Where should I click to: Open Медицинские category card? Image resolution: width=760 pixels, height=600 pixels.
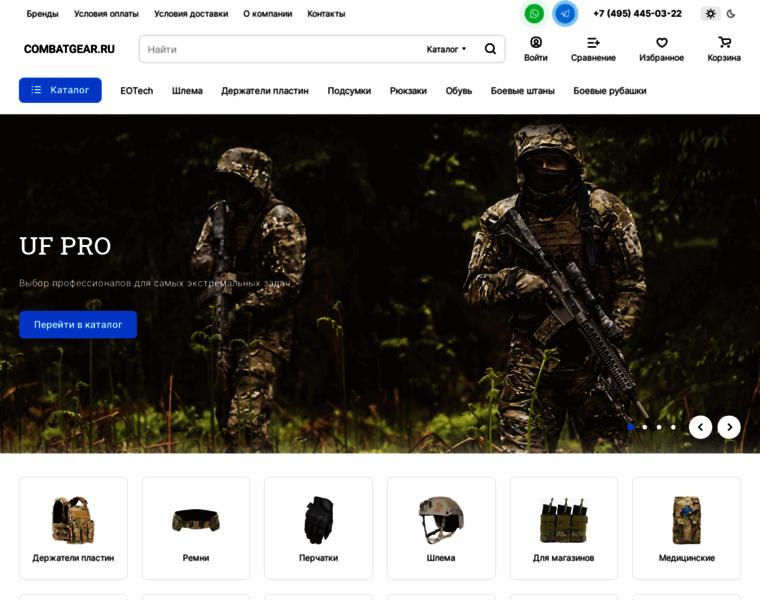(x=686, y=528)
